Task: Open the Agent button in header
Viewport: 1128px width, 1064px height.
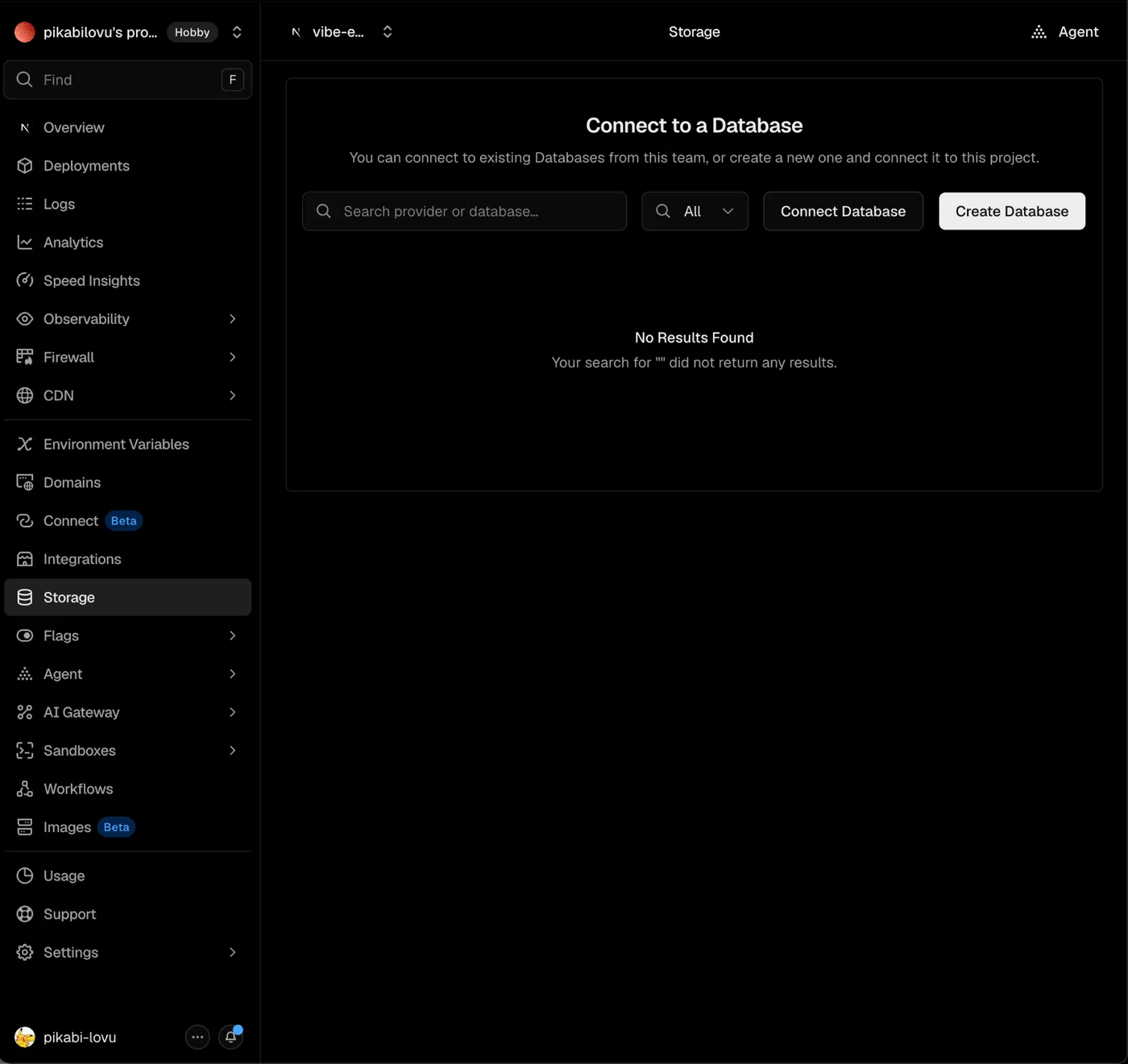Action: pos(1065,31)
